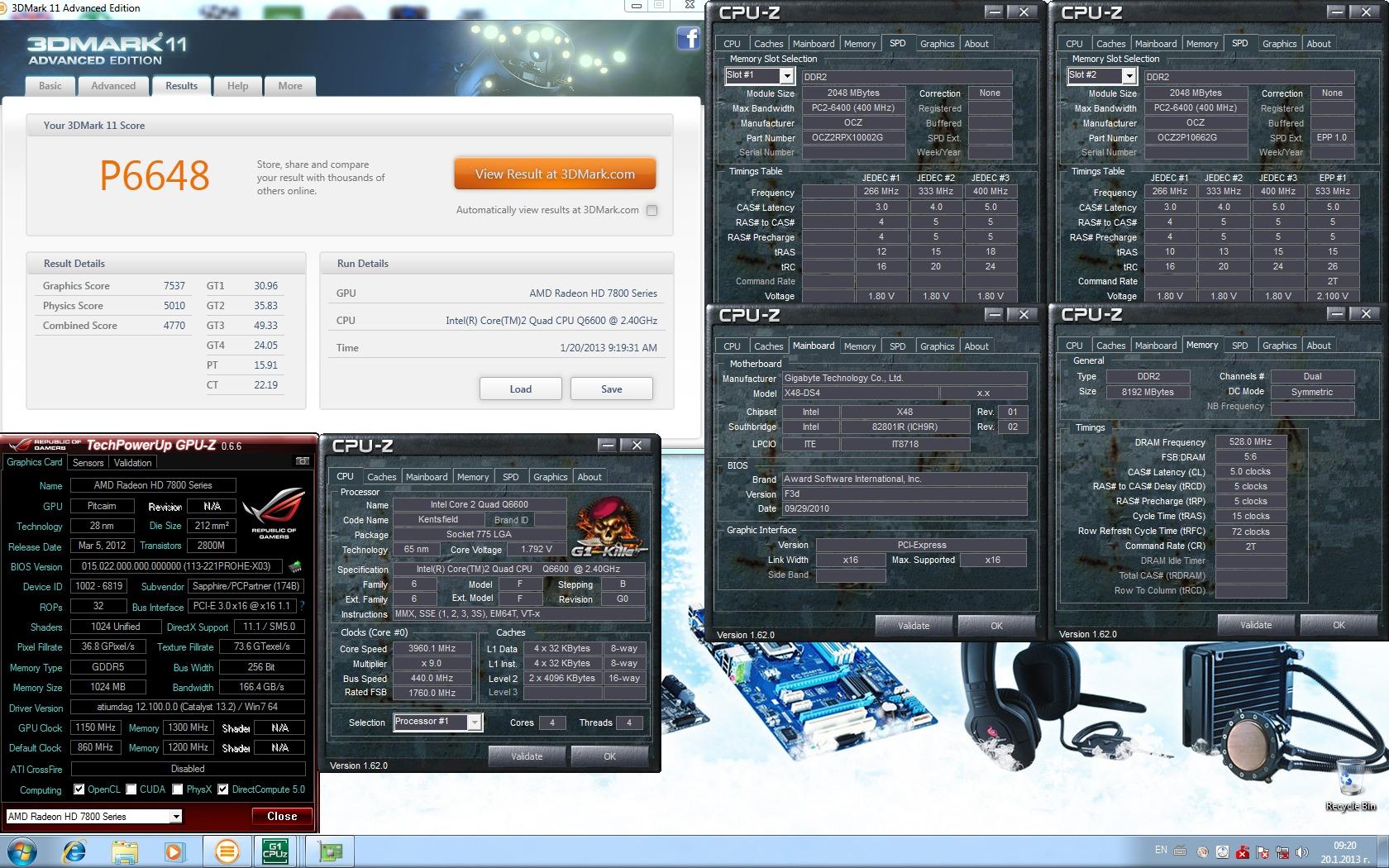
Task: Open the Help tab in 3DMark 11
Action: (237, 86)
